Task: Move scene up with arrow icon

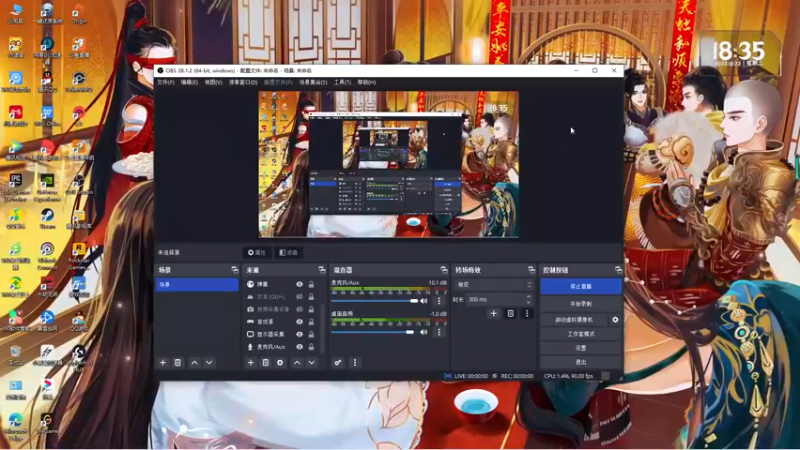Action: tap(194, 363)
